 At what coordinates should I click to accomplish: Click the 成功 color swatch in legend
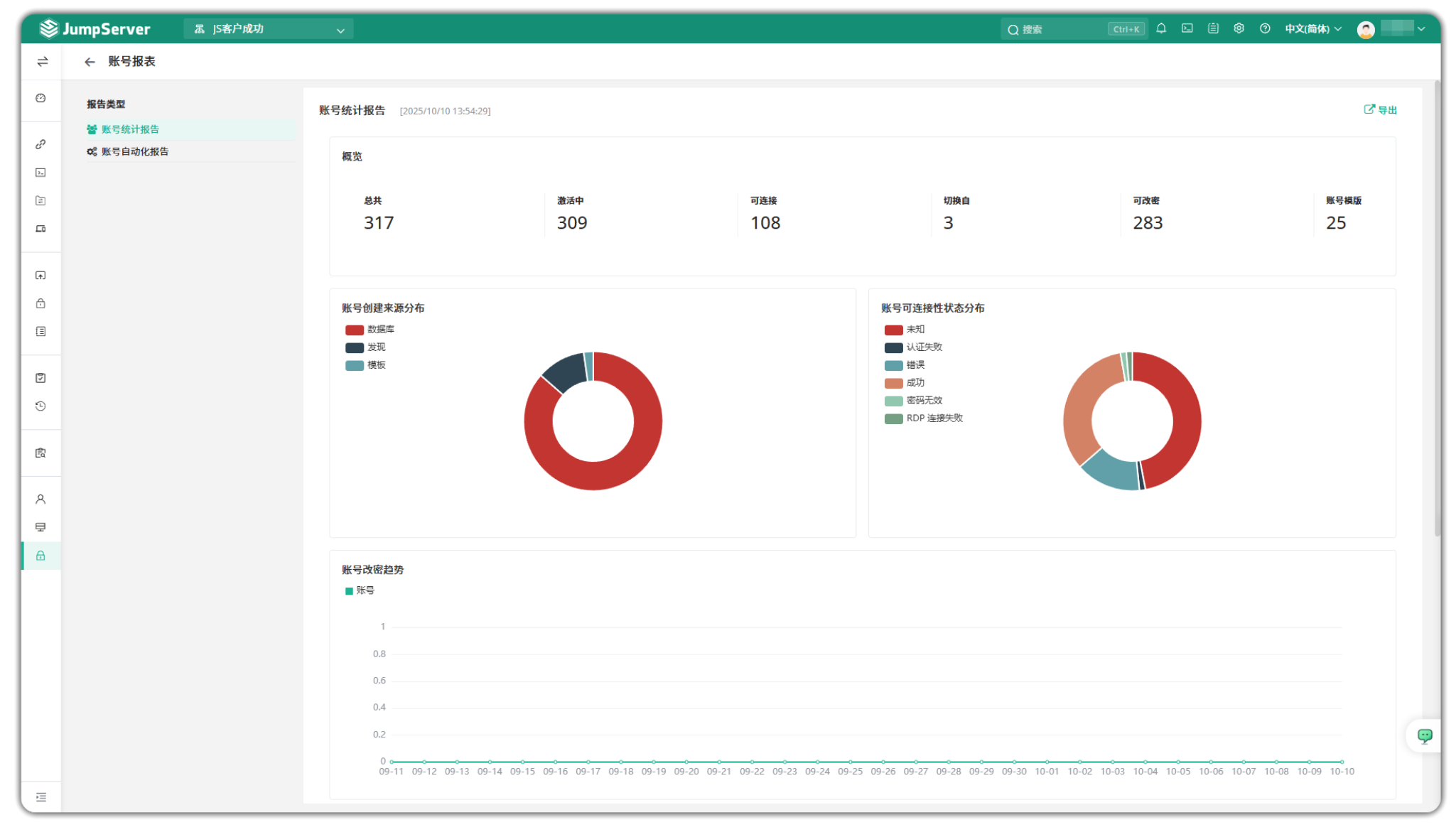[893, 383]
